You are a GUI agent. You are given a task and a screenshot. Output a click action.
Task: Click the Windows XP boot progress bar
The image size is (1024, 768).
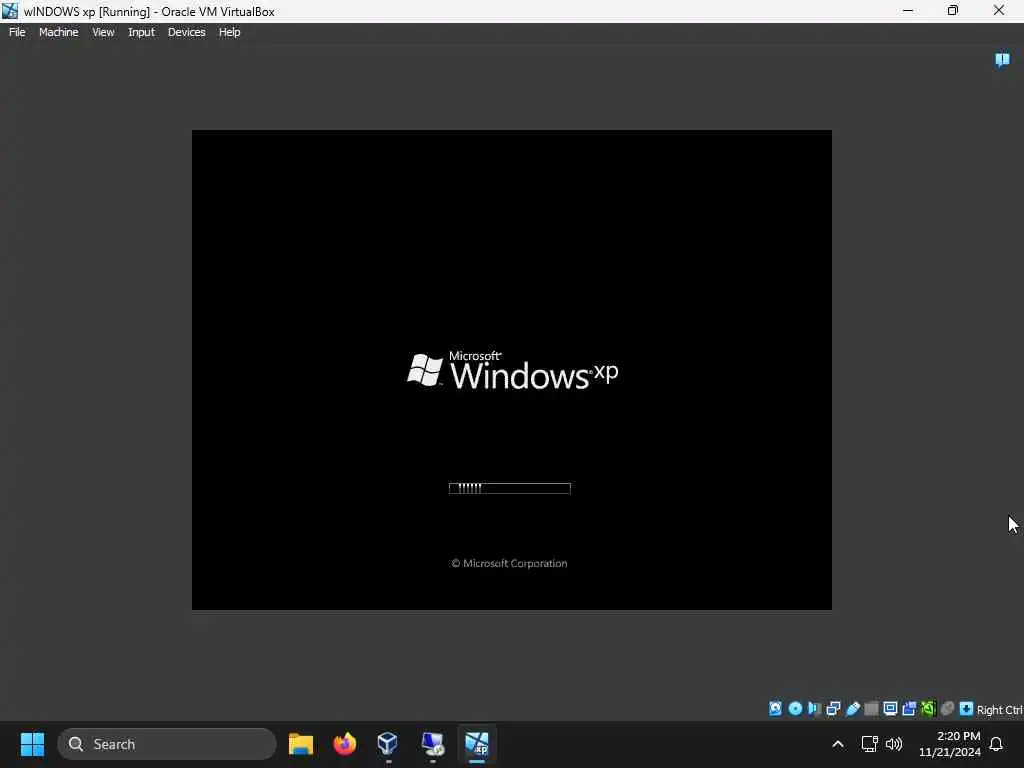[510, 488]
